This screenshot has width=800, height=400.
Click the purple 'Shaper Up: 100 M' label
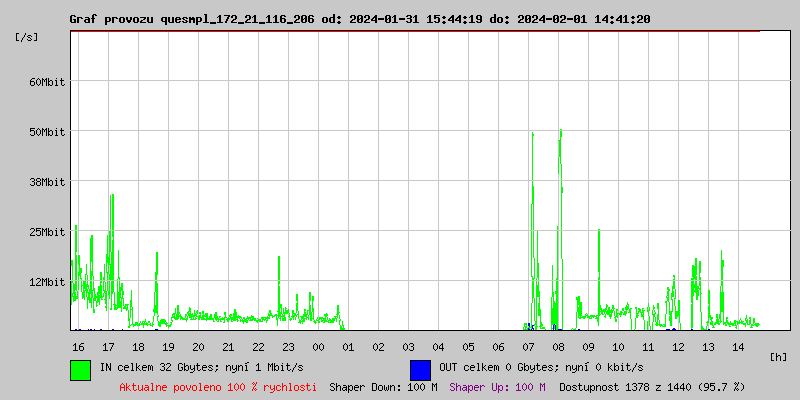497,387
